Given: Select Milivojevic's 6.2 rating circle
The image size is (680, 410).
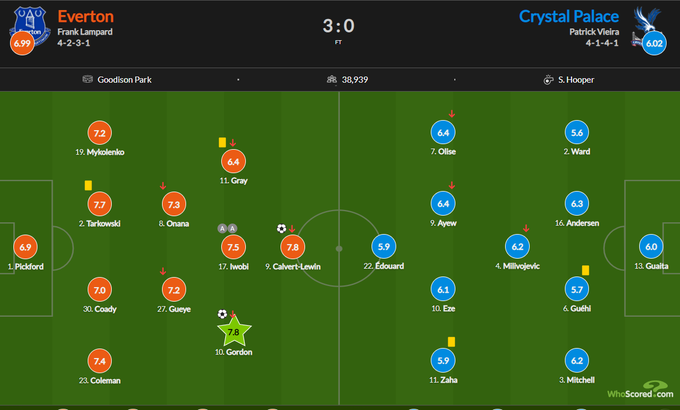Looking at the screenshot, I should pyautogui.click(x=517, y=246).
